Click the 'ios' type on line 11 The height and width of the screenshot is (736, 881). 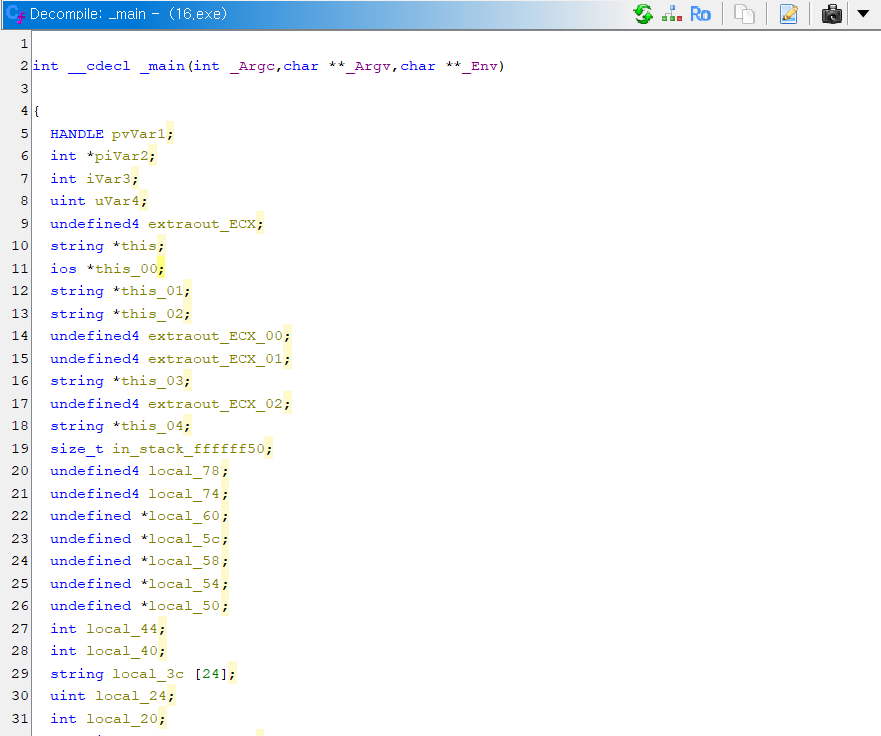(x=63, y=269)
